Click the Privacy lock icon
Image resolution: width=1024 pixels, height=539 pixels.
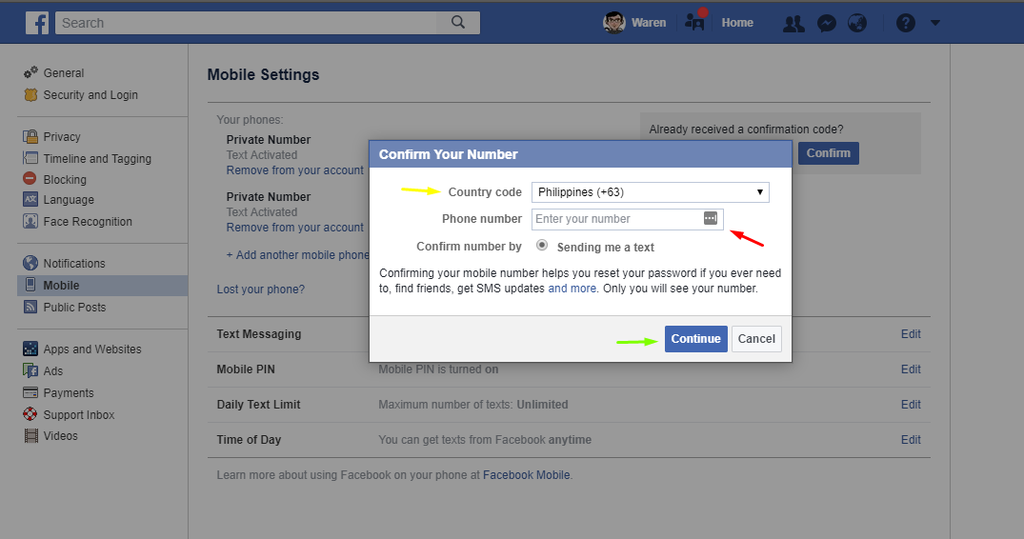31,137
